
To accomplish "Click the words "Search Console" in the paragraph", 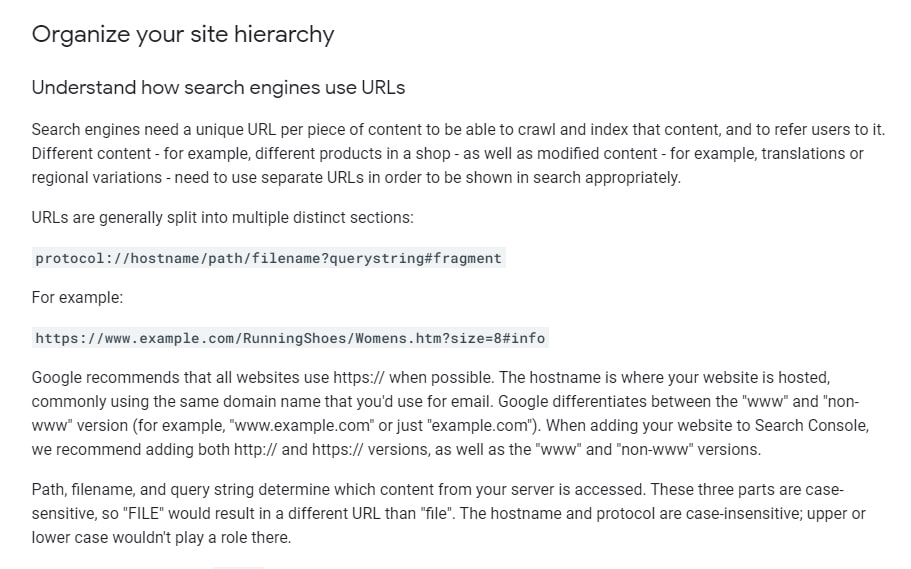I will [816, 426].
